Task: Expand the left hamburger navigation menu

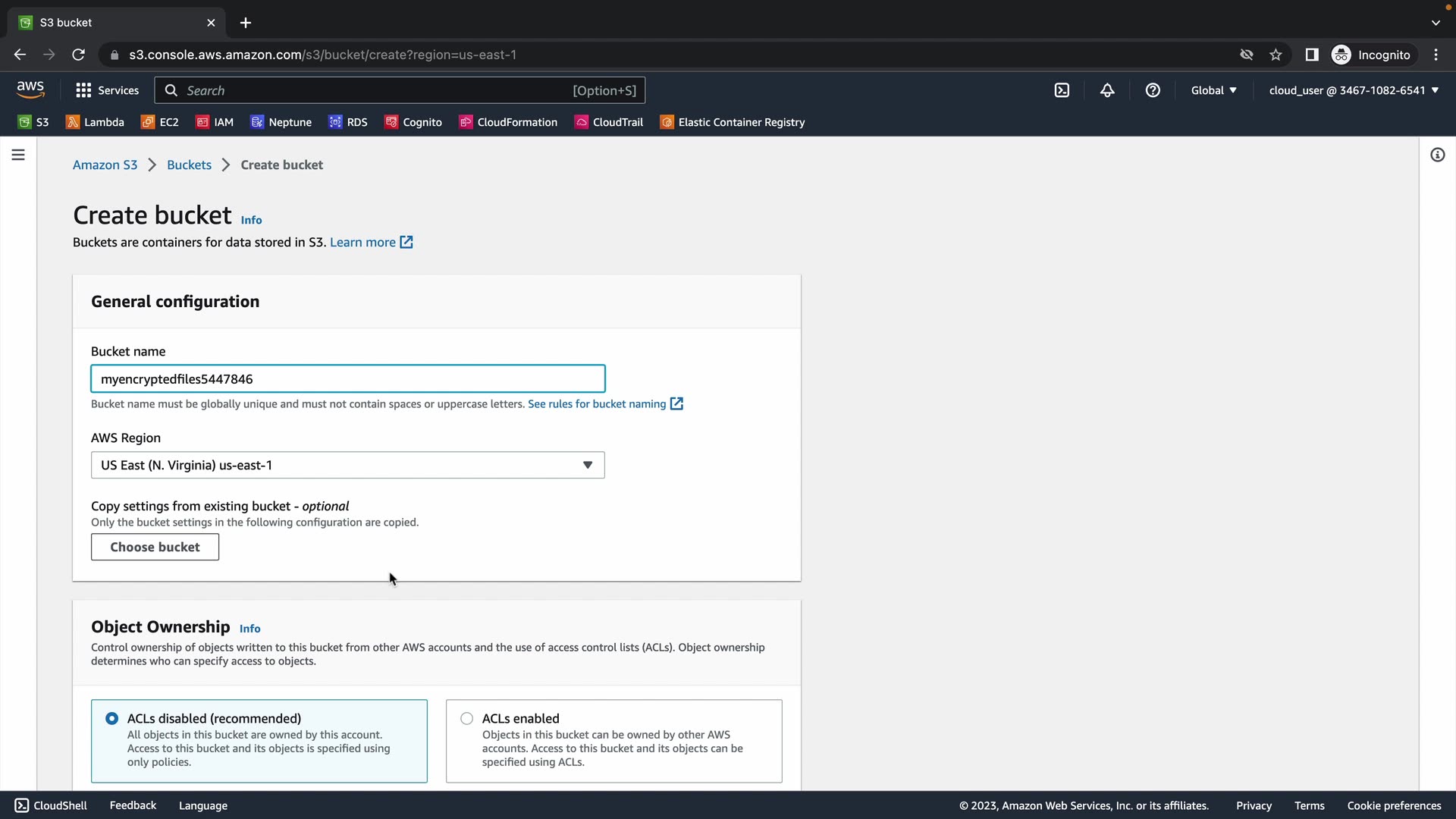Action: coord(18,155)
